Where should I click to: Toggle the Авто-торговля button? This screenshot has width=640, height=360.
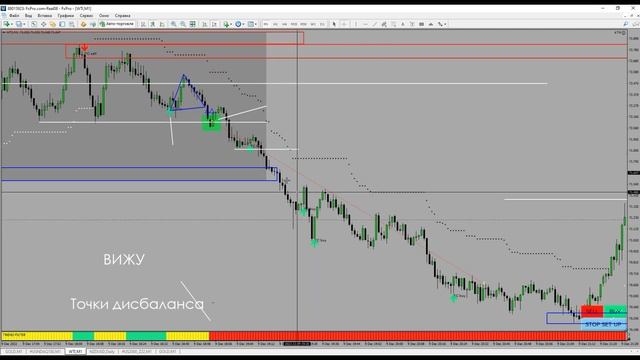(117, 24)
